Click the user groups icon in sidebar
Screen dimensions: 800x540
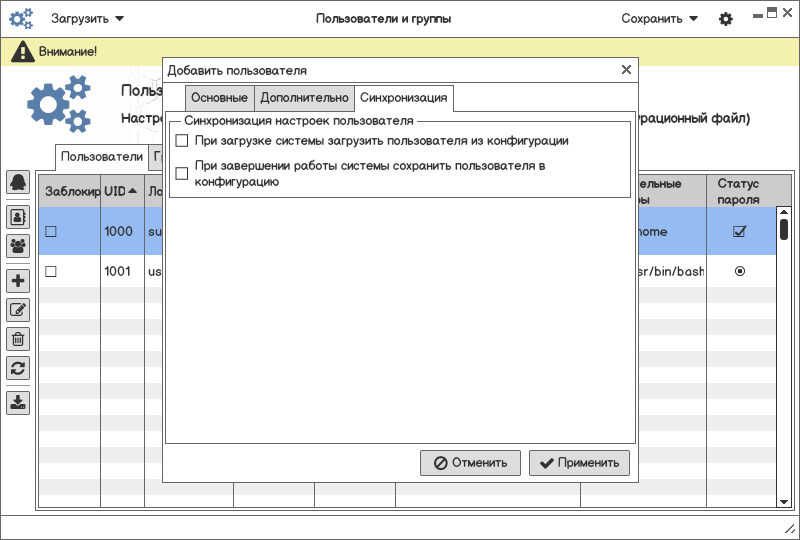[18, 246]
